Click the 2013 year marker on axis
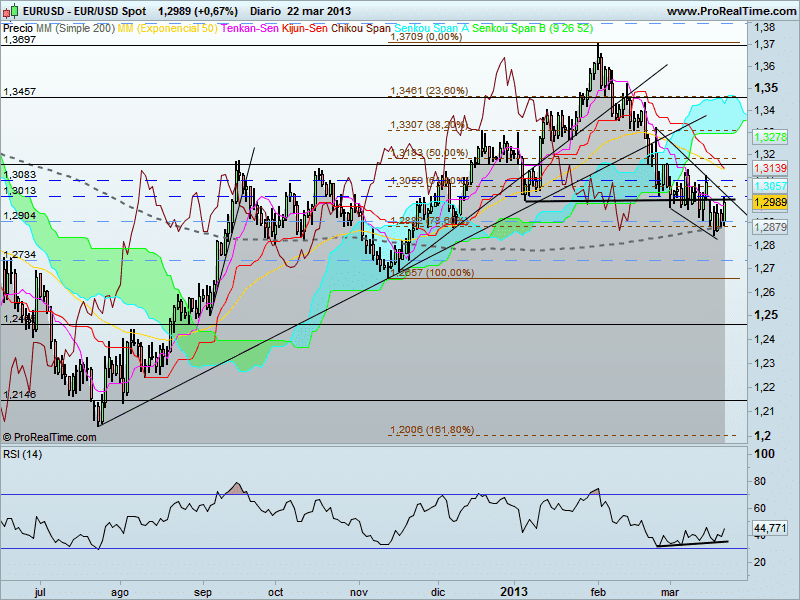800x600 pixels. 514,592
